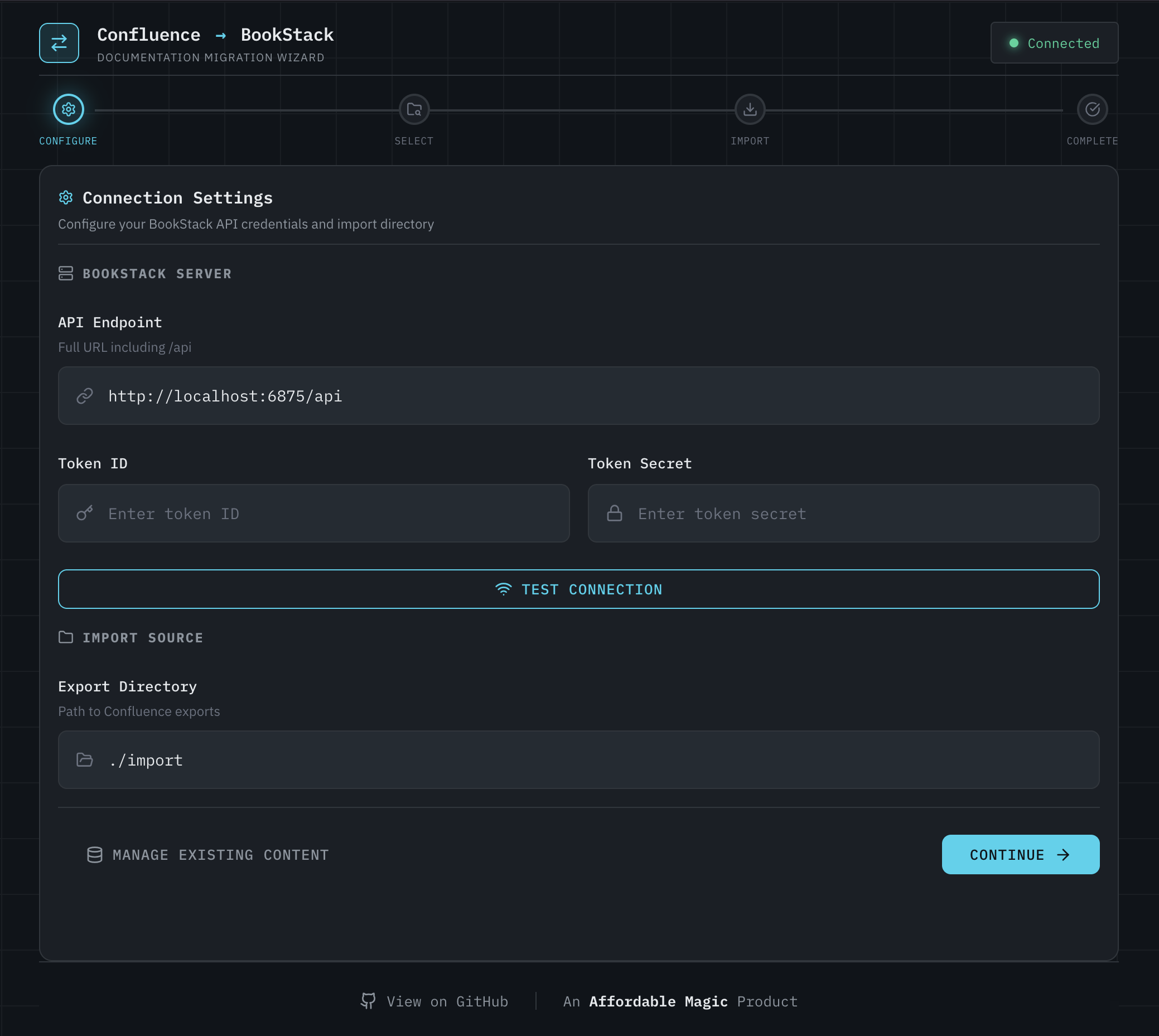The width and height of the screenshot is (1159, 1036).
Task: Click the Connected status indicator
Action: pos(1054,43)
